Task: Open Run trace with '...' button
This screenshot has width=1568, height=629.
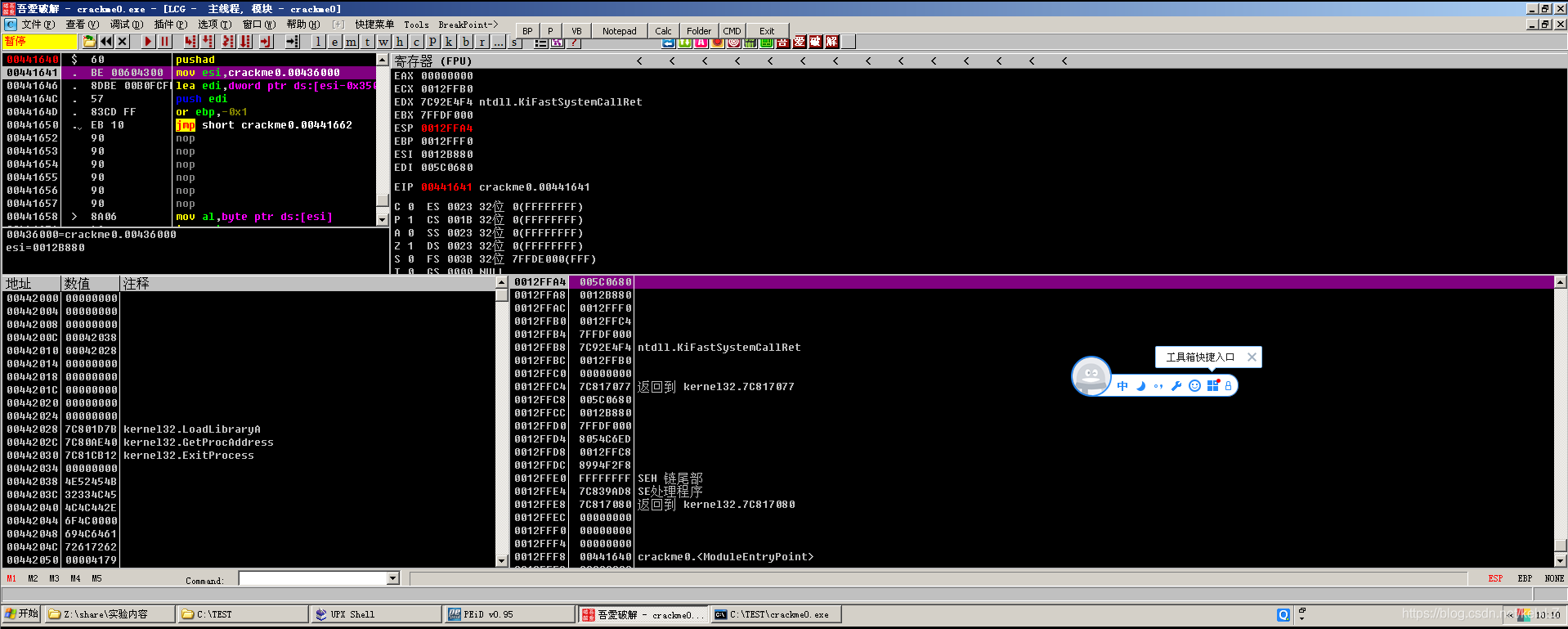Action: pos(498,42)
